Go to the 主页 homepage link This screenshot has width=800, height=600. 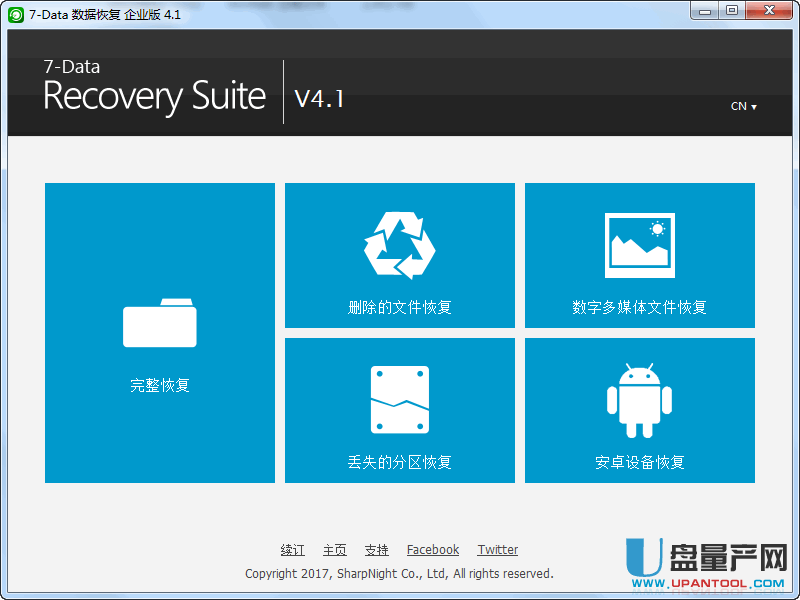[x=334, y=550]
